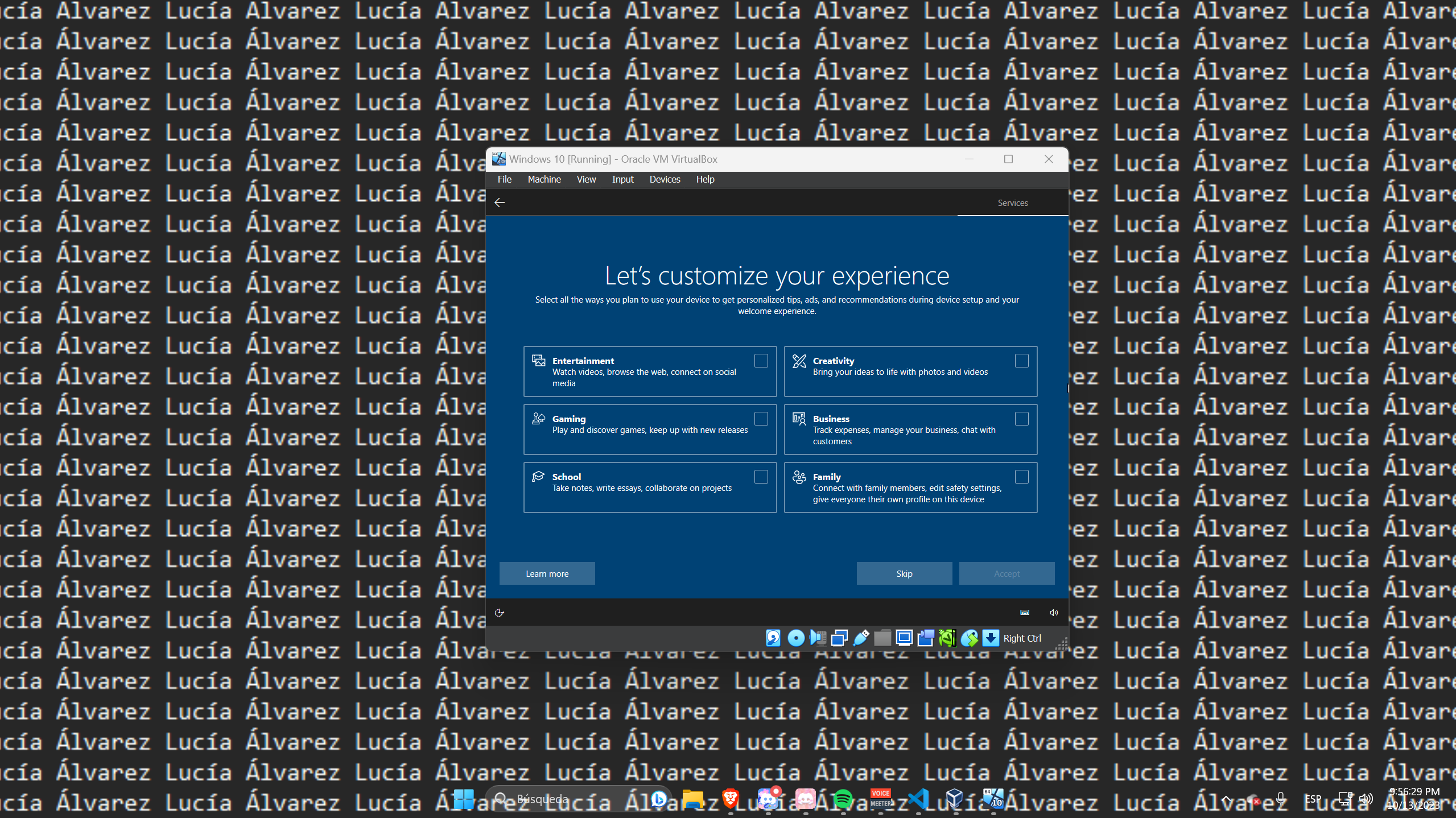Open the on-screen keyboard icon in setup screen
Screen dimensions: 1456x818
(x=1024, y=613)
